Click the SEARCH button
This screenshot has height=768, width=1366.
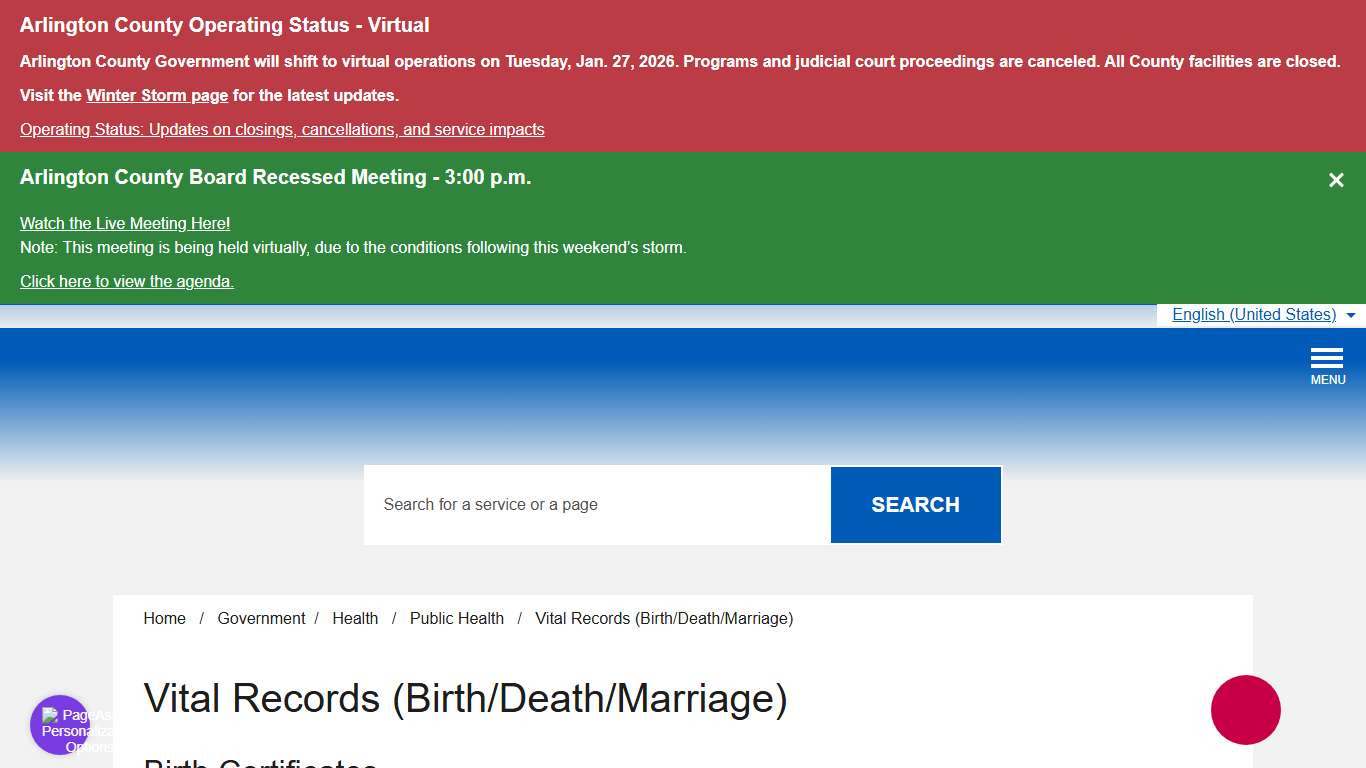pyautogui.click(x=915, y=504)
